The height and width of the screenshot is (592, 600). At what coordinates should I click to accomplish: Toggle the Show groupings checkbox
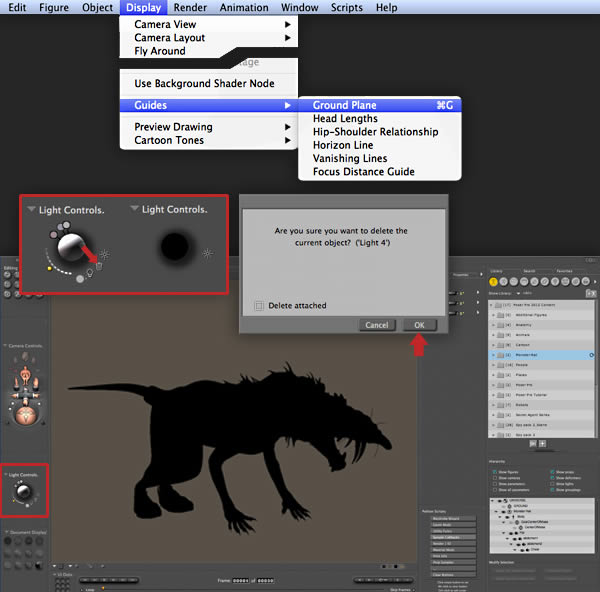click(x=552, y=490)
